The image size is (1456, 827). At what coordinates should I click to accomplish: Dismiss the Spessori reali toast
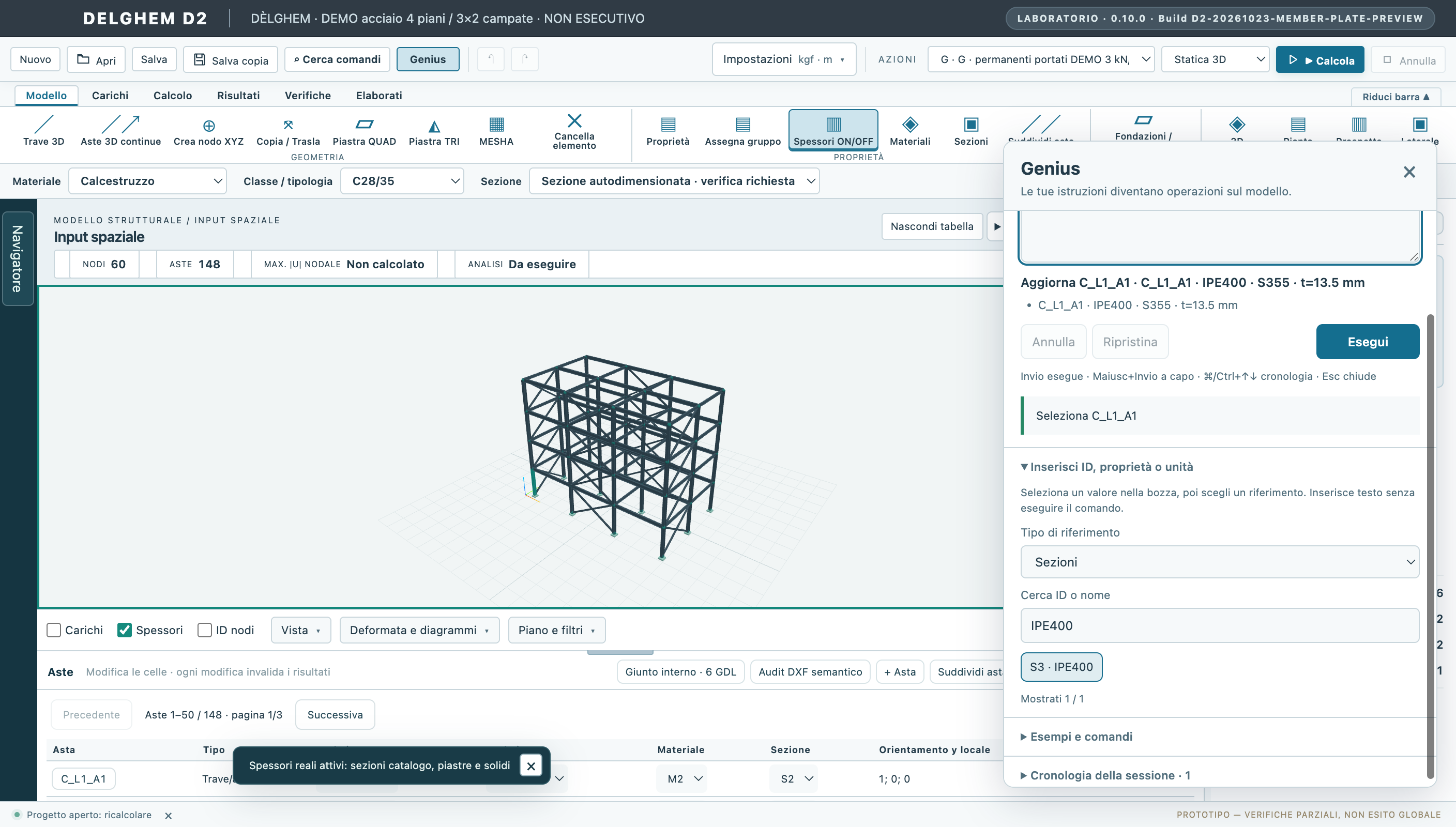[530, 765]
